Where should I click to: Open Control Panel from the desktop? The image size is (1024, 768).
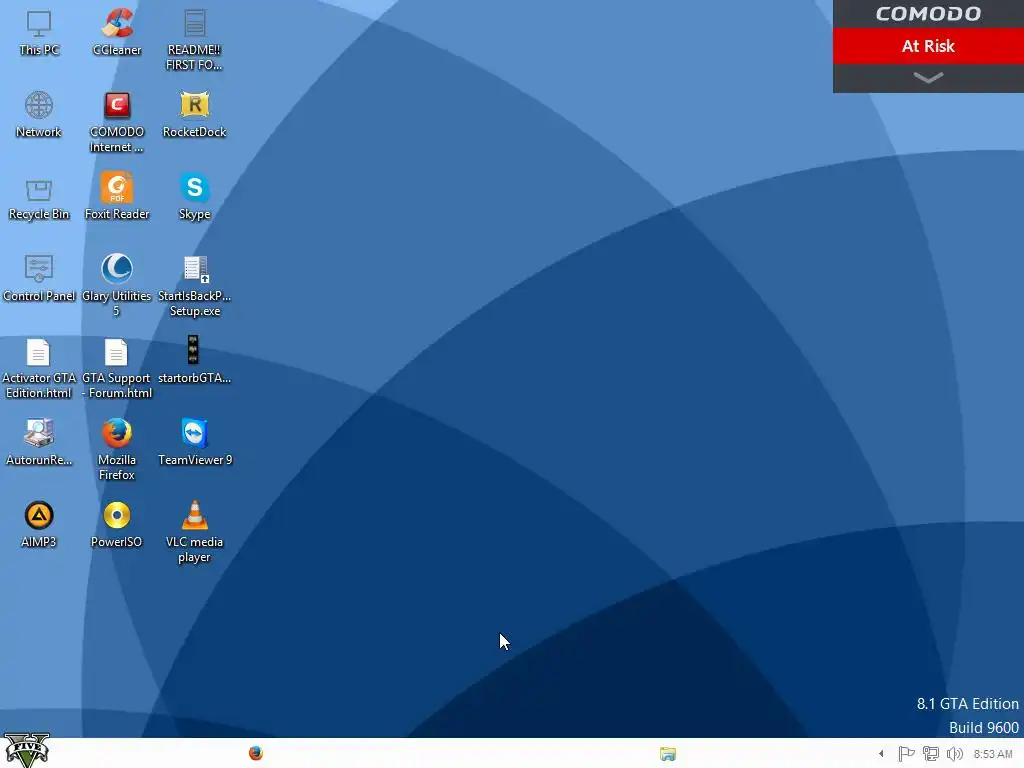39,279
